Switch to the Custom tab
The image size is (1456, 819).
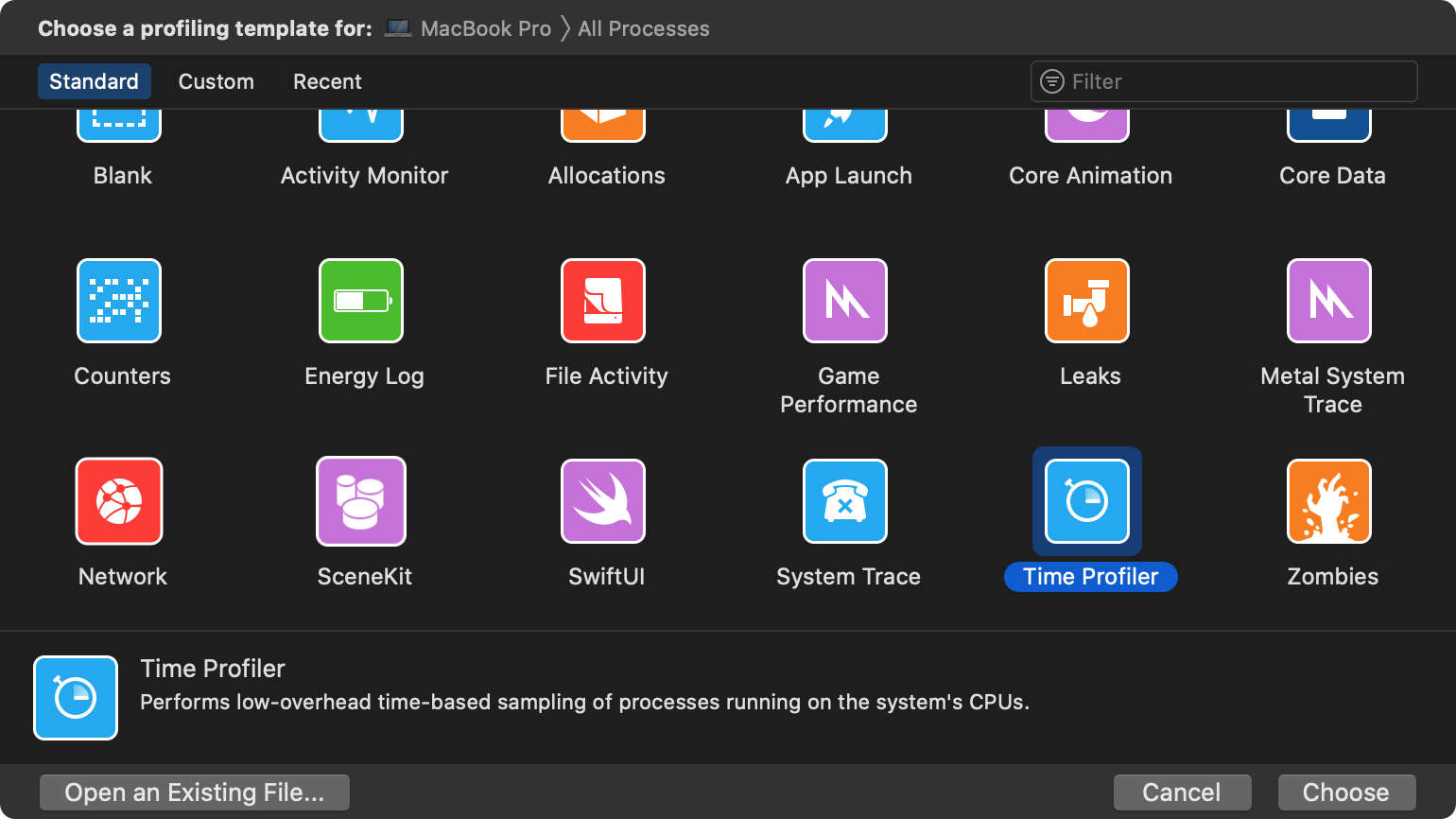(217, 81)
